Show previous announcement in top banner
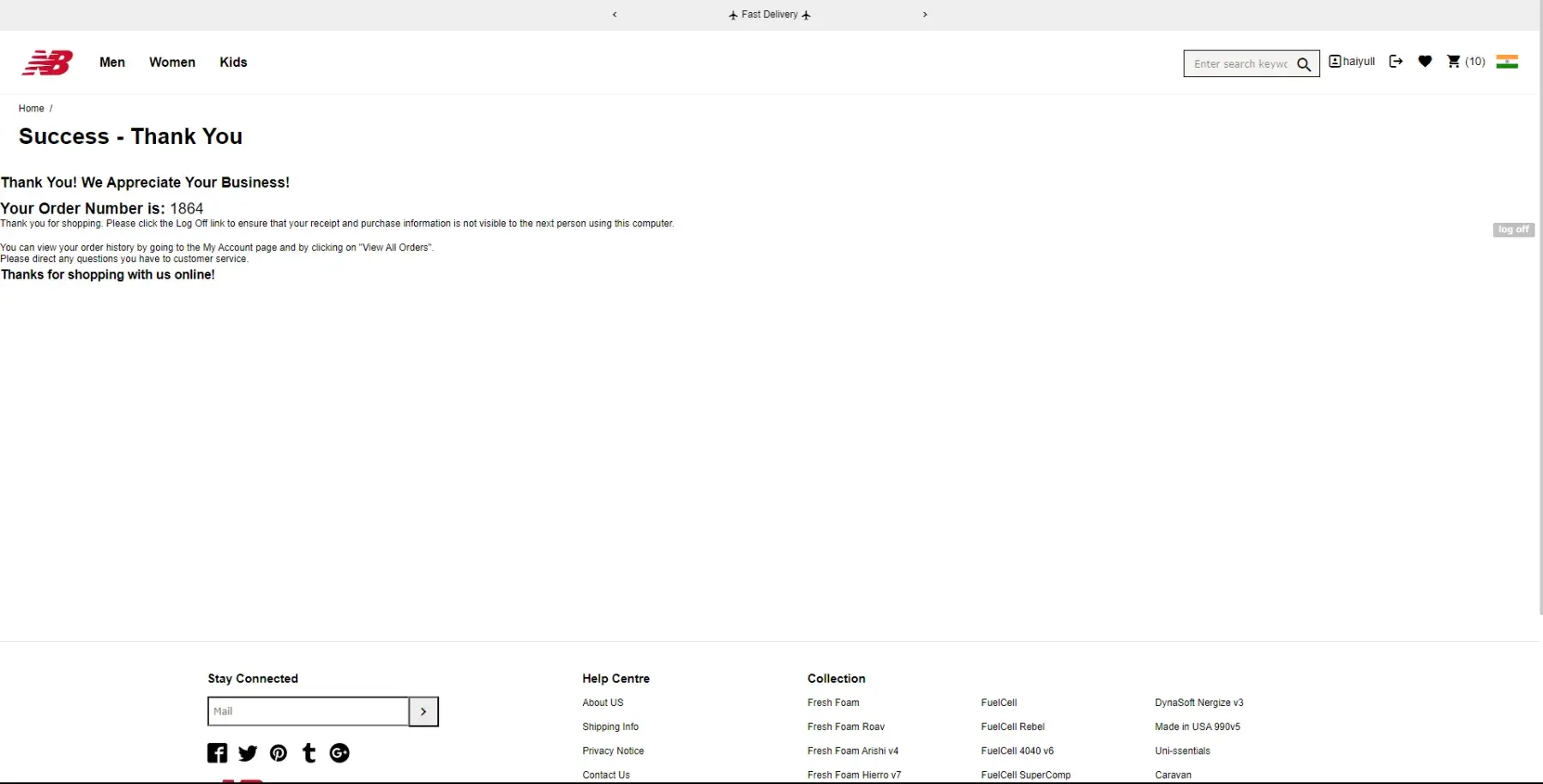The height and width of the screenshot is (784, 1543). click(615, 15)
